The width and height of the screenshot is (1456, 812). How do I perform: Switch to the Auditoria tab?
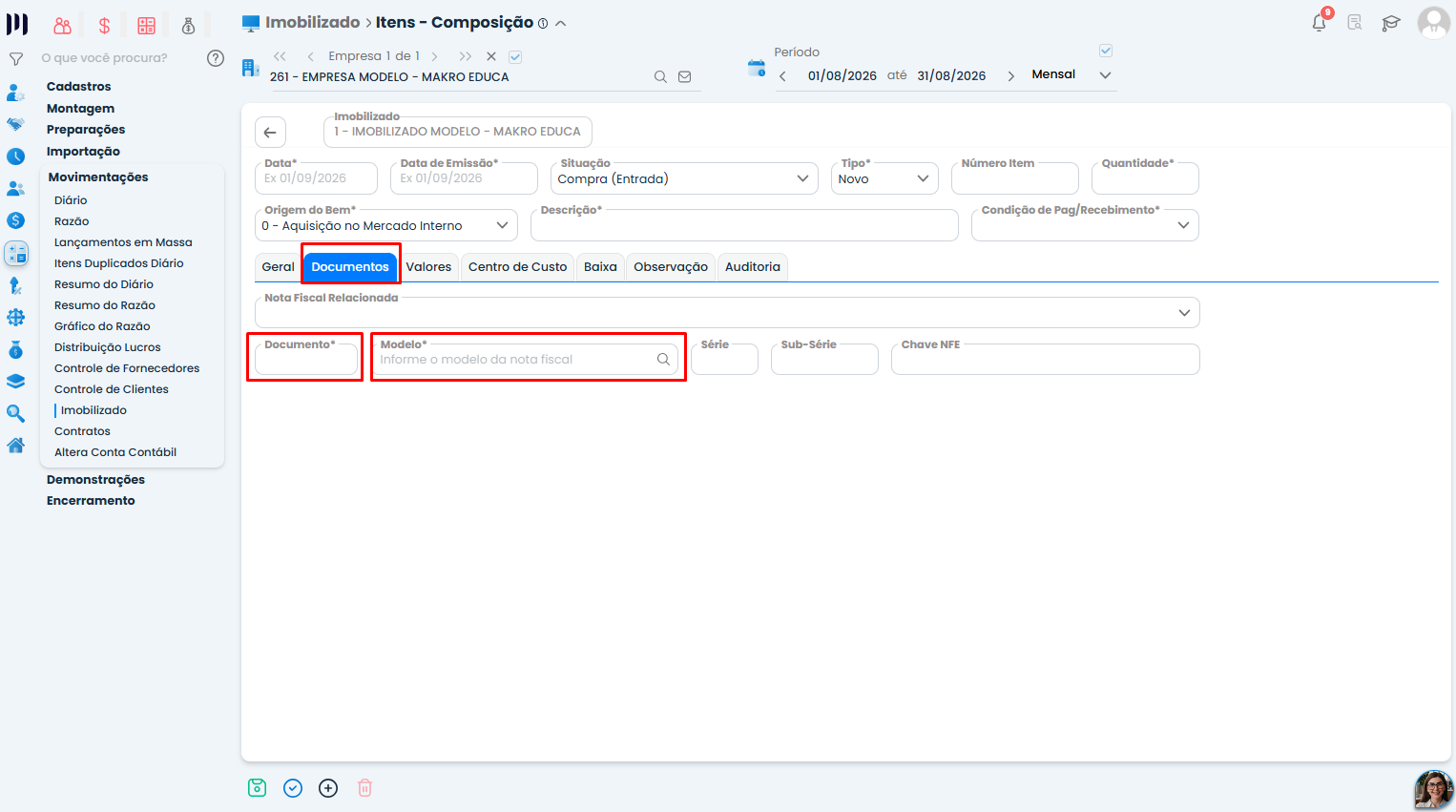click(x=753, y=267)
